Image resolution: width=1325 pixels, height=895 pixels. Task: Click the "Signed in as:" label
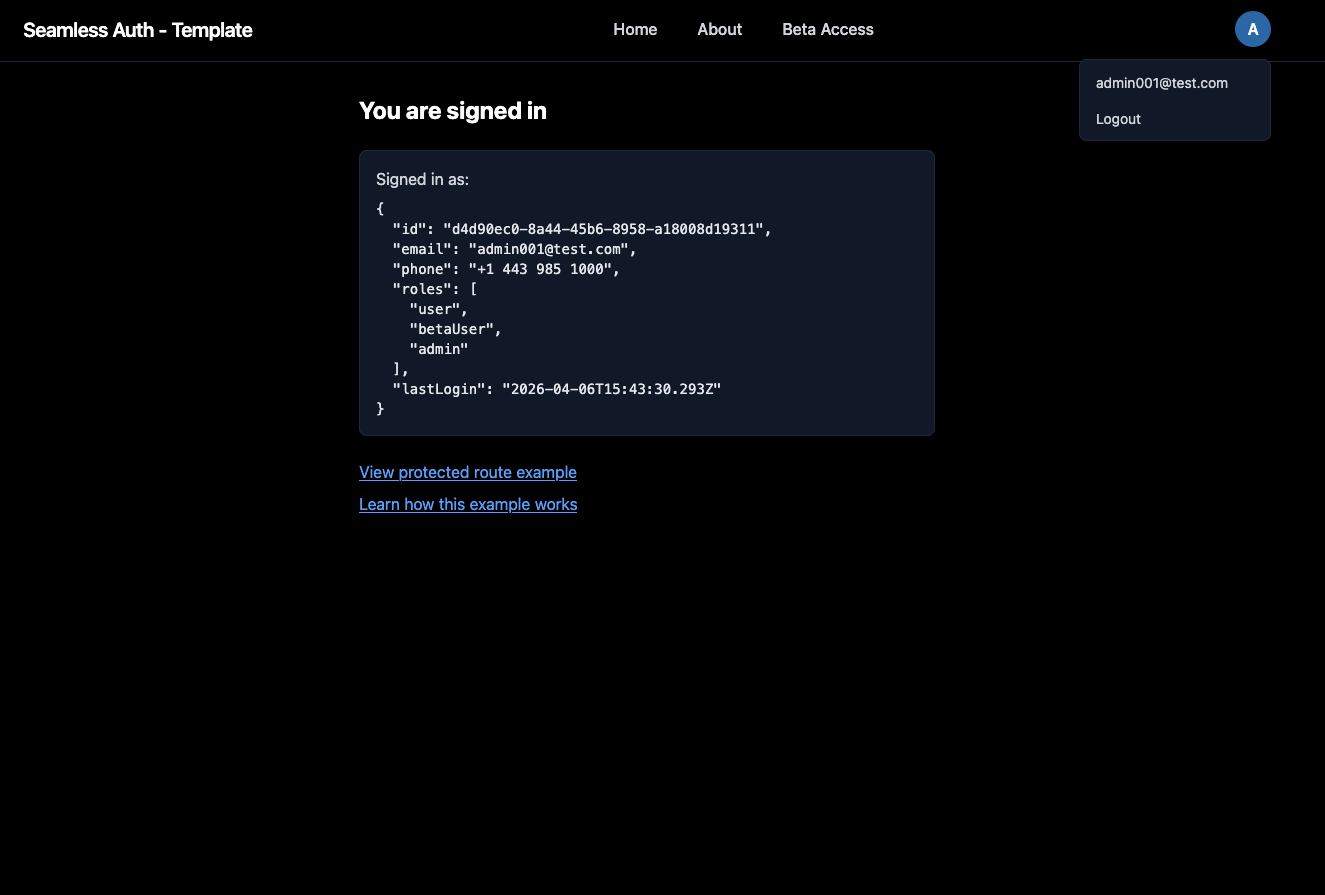pos(422,180)
